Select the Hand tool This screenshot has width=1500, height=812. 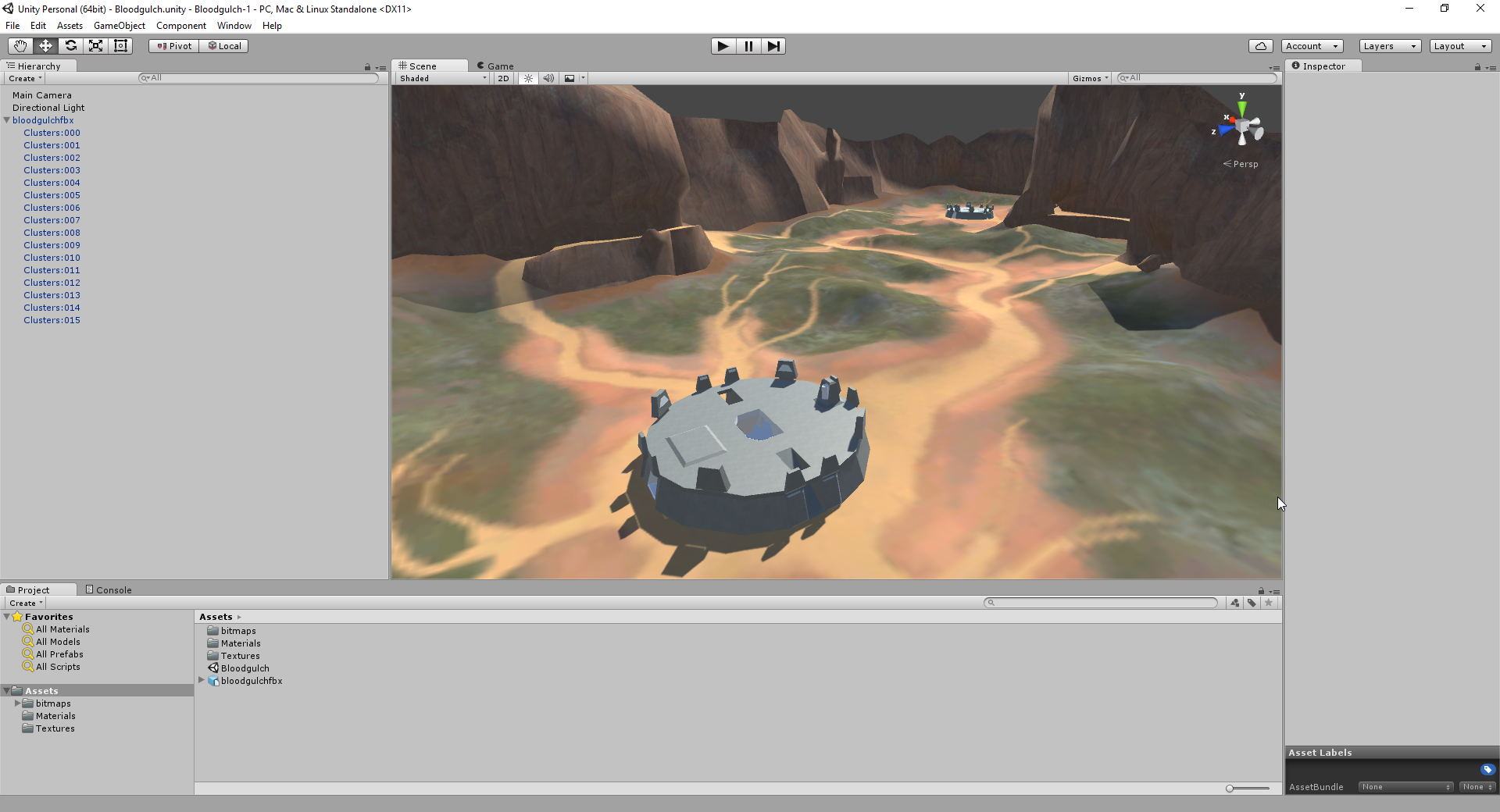[x=20, y=46]
